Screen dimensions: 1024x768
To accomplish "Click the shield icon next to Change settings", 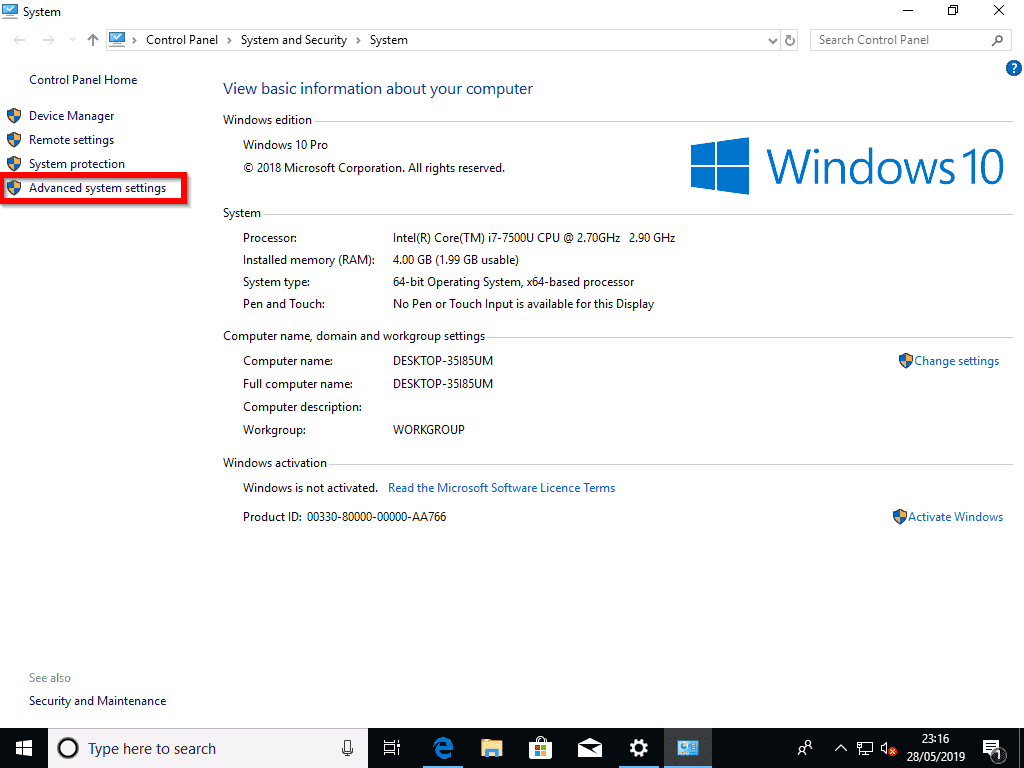I will tap(905, 360).
